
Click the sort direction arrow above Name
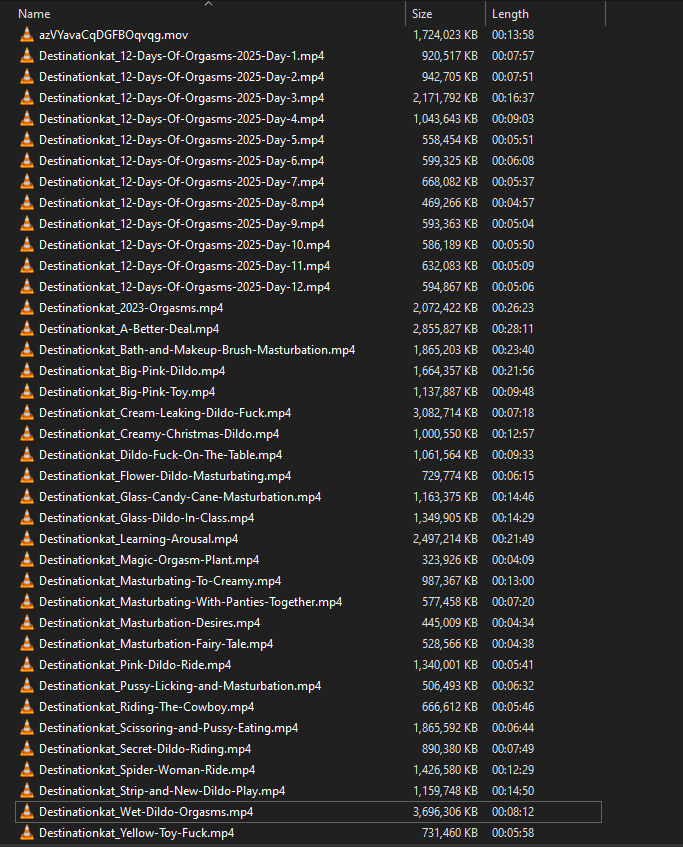pyautogui.click(x=209, y=4)
